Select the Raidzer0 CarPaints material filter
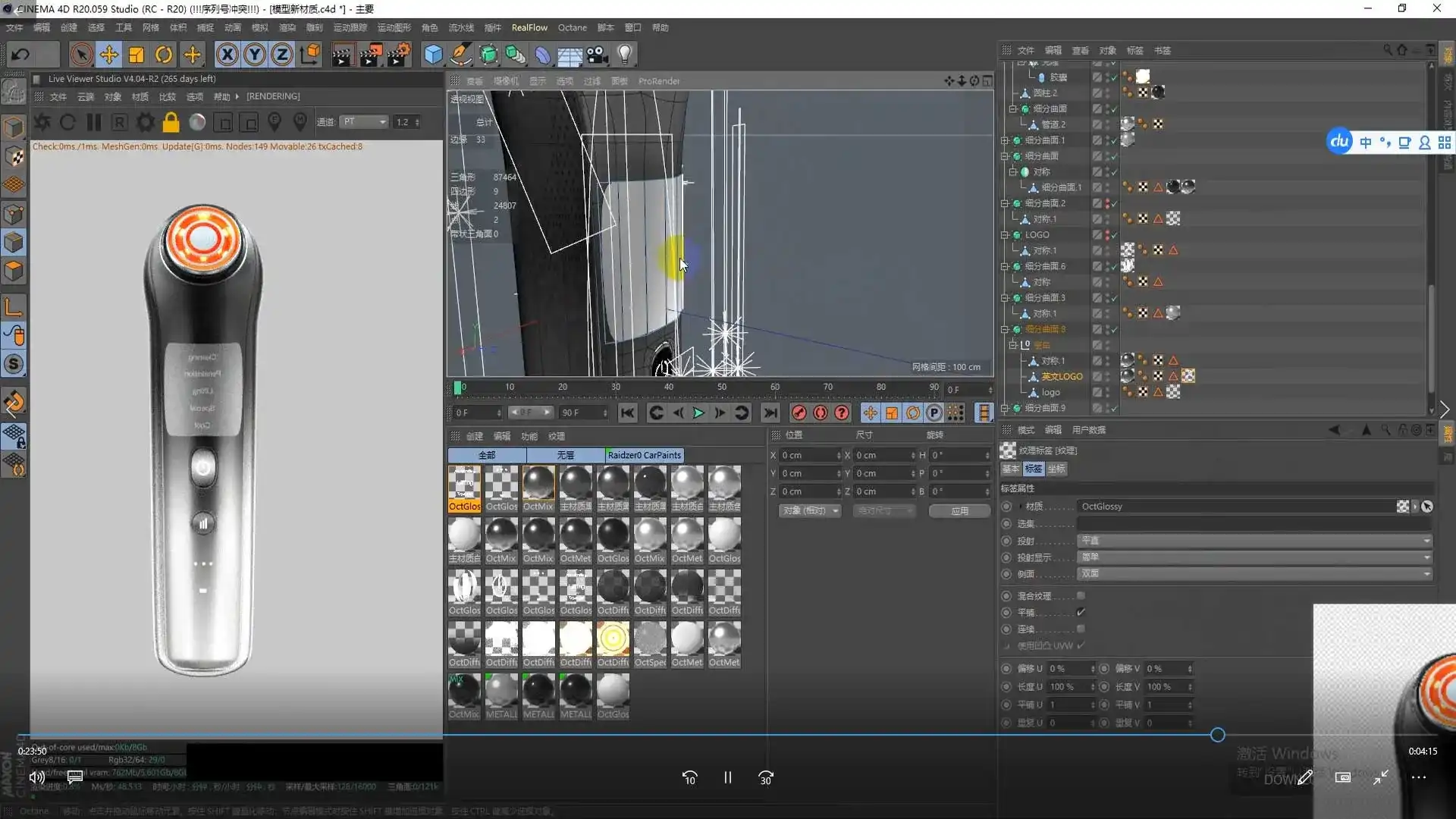 click(x=644, y=455)
